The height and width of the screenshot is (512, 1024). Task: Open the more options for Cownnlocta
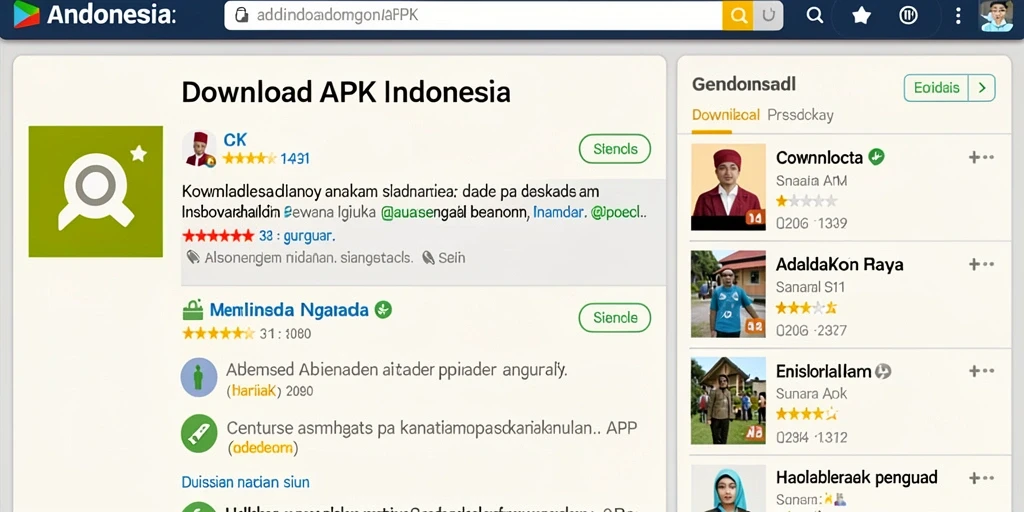tap(981, 157)
